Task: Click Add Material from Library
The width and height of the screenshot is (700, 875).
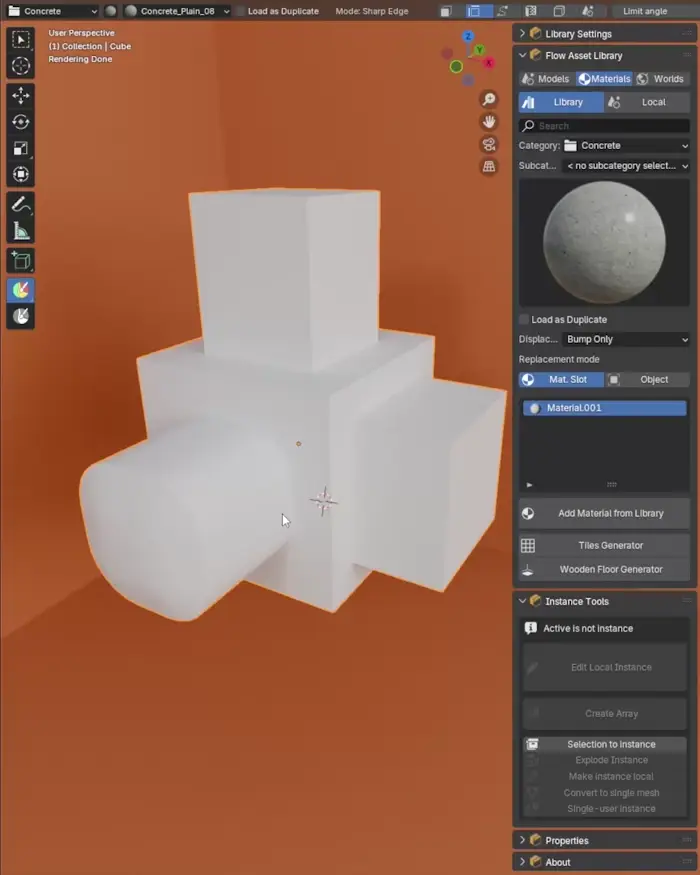Action: 604,513
